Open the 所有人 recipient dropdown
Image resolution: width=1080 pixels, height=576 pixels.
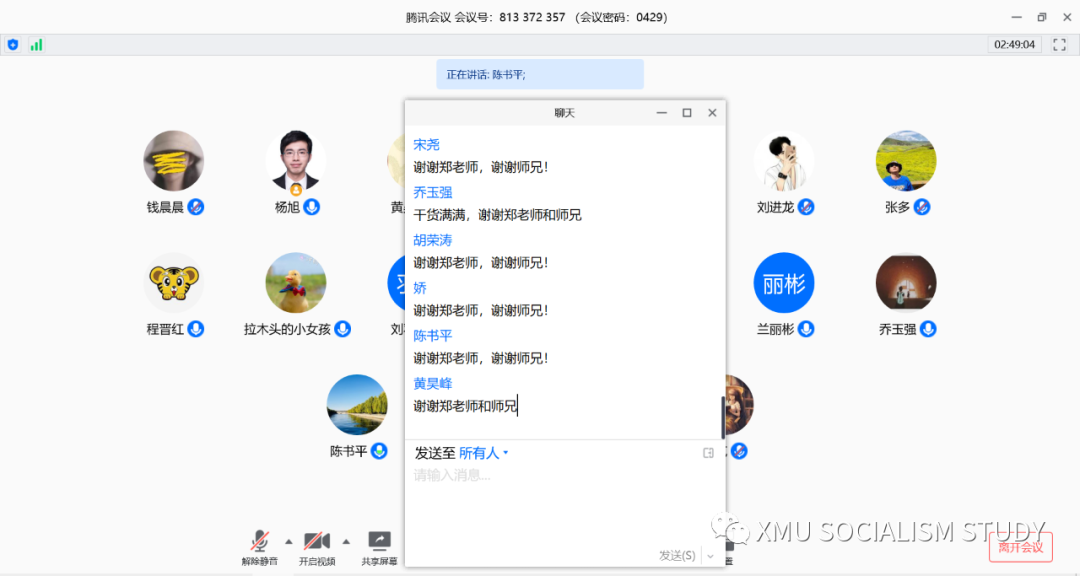(484, 453)
